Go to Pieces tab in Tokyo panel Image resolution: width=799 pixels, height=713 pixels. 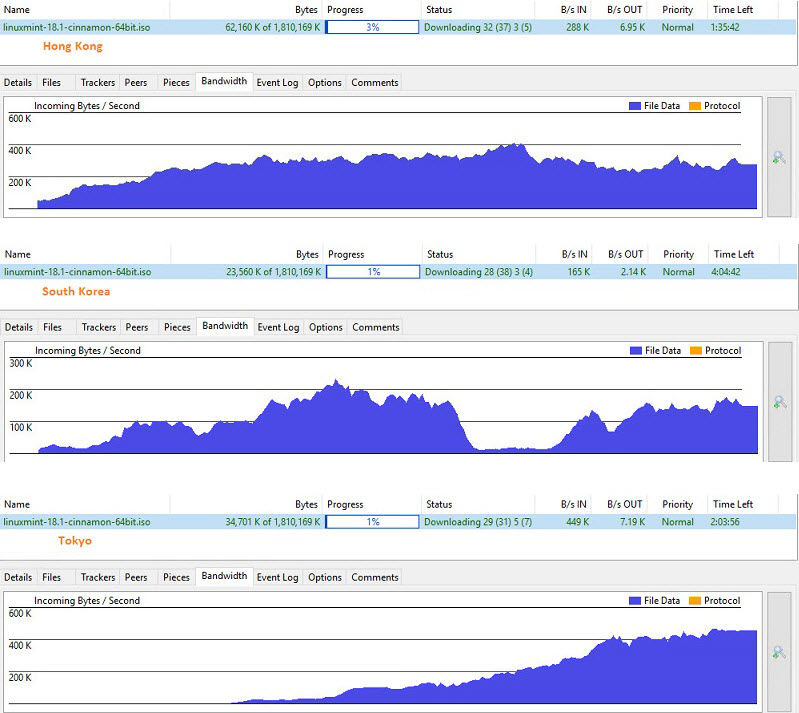(x=176, y=577)
